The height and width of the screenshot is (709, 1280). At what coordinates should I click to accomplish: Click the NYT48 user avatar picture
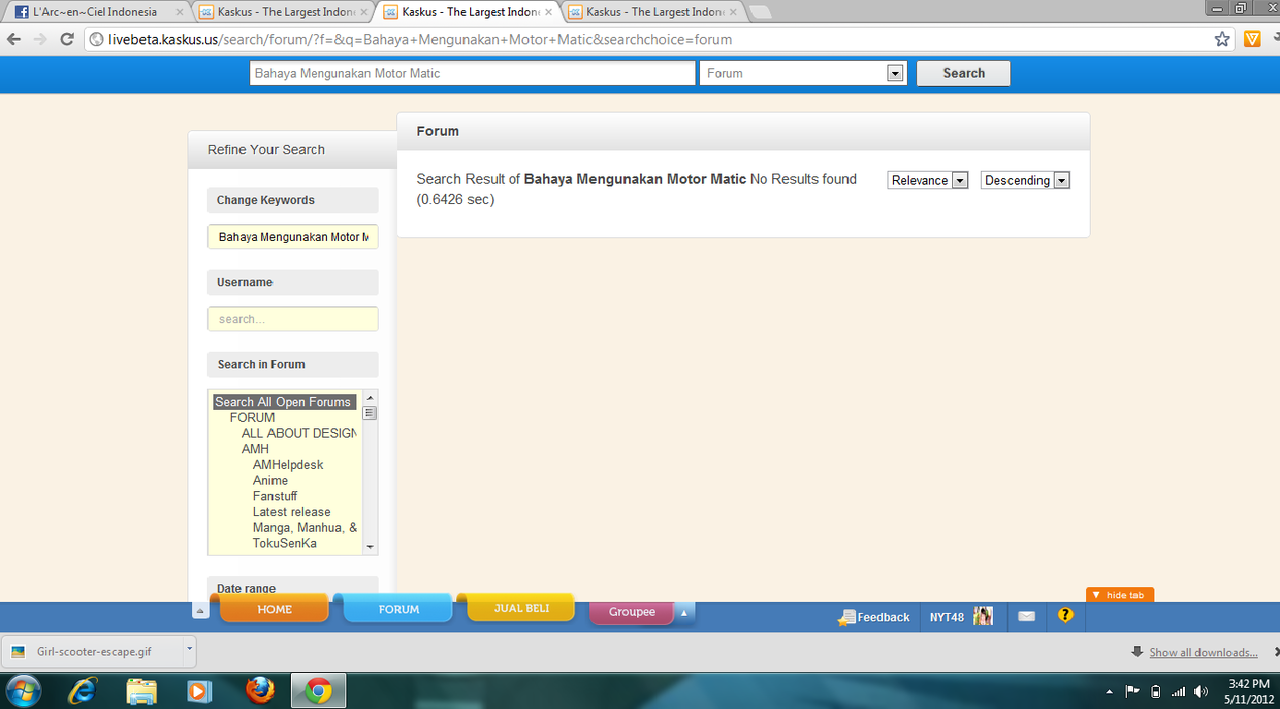983,616
